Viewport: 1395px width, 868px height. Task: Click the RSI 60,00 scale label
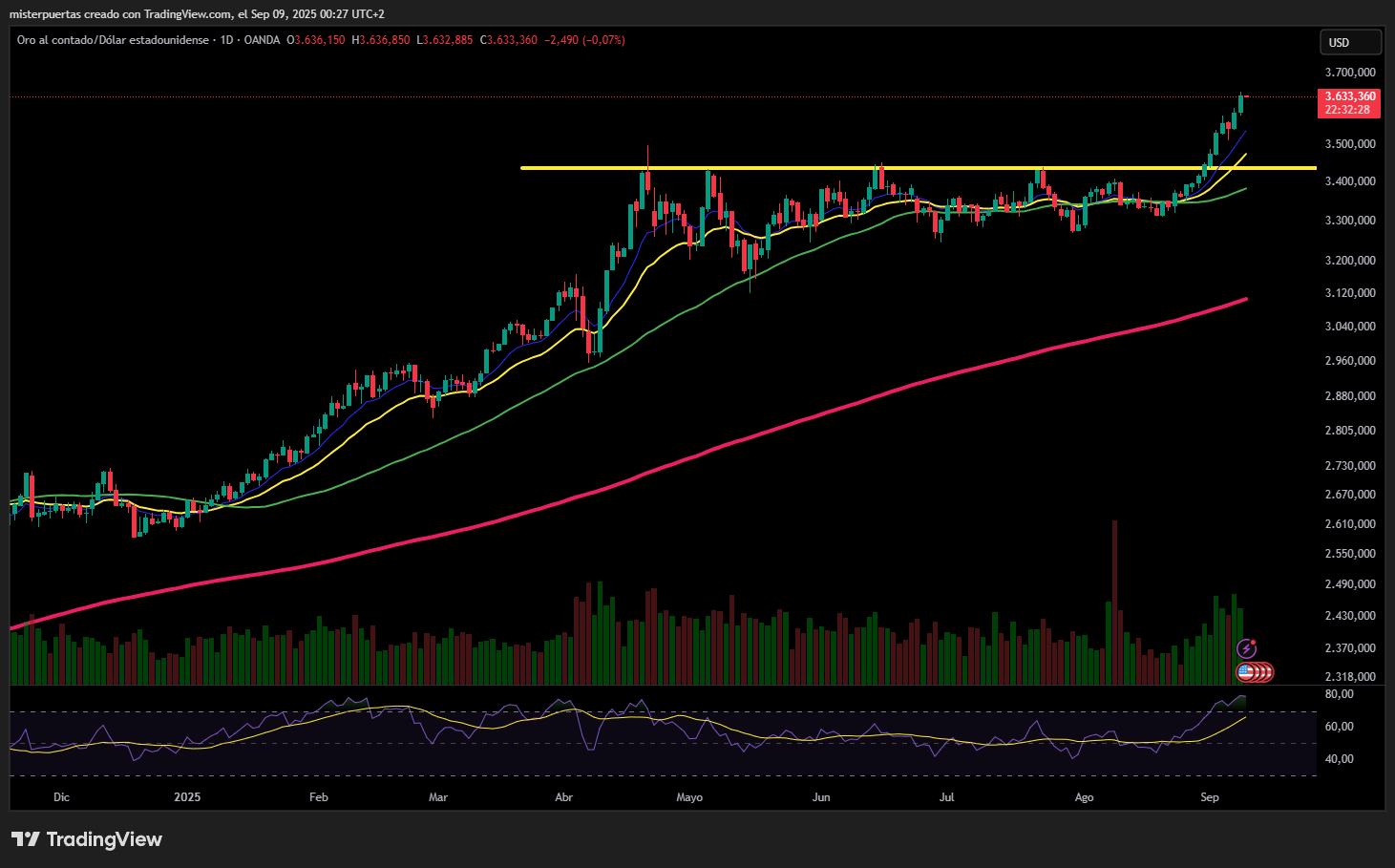pos(1340,727)
